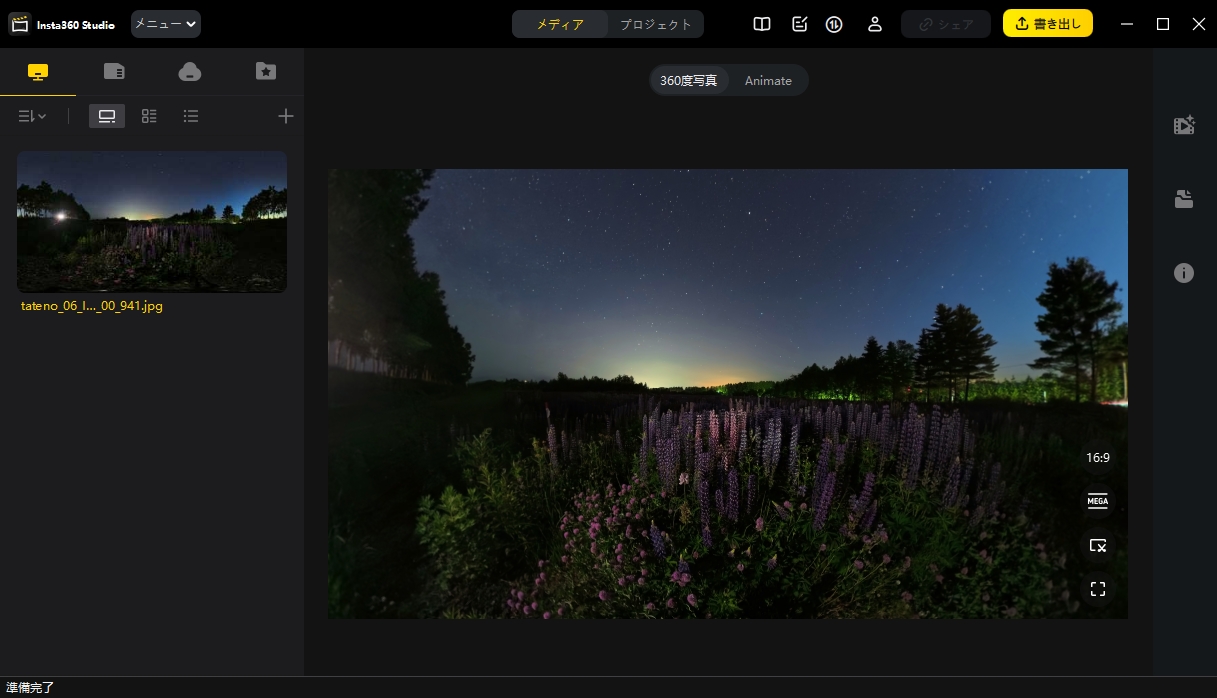1217x698 pixels.
Task: Open the feedback editor icon
Action: (x=799, y=23)
